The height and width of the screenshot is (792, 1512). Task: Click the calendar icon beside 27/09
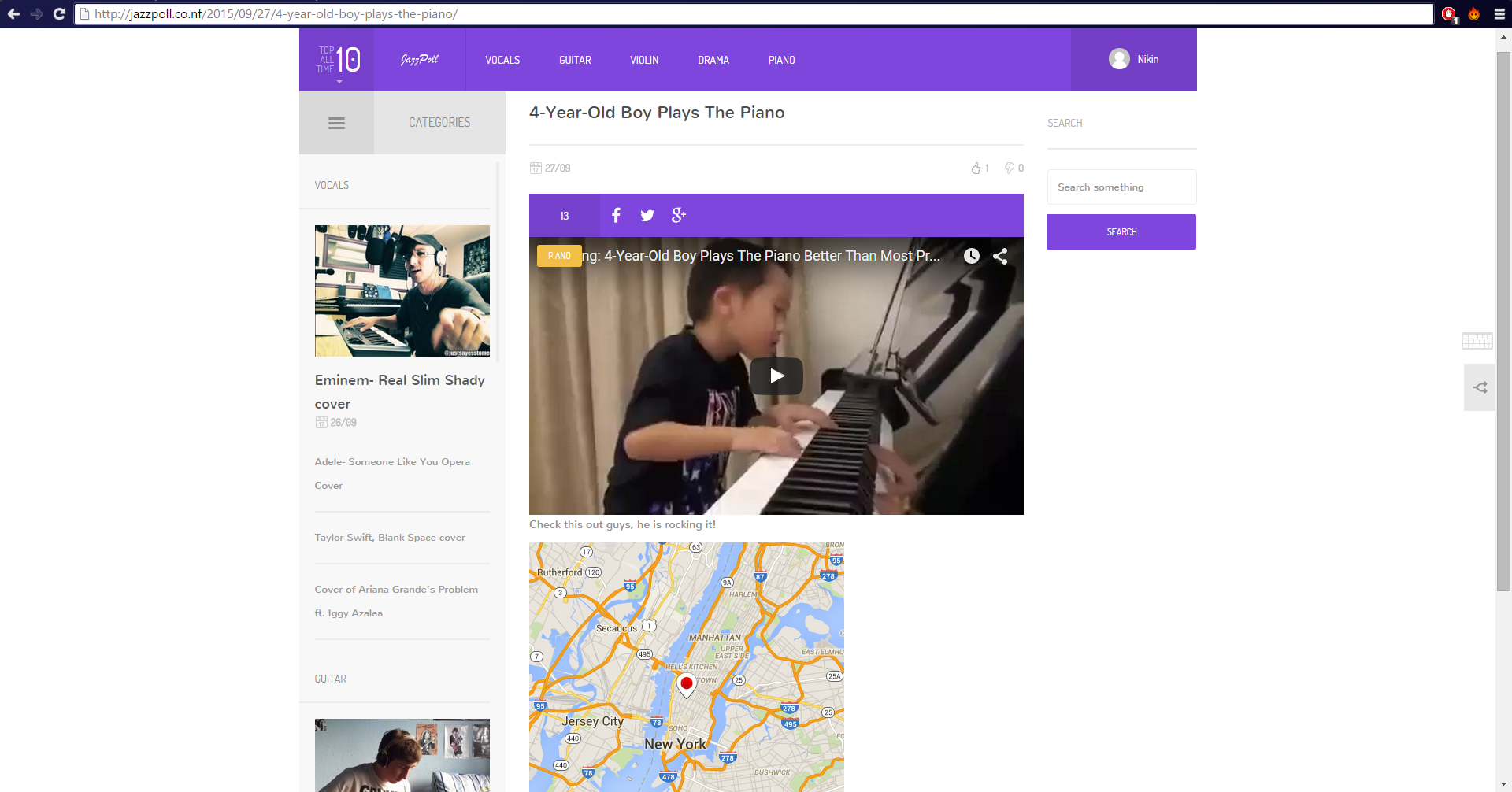pyautogui.click(x=535, y=168)
